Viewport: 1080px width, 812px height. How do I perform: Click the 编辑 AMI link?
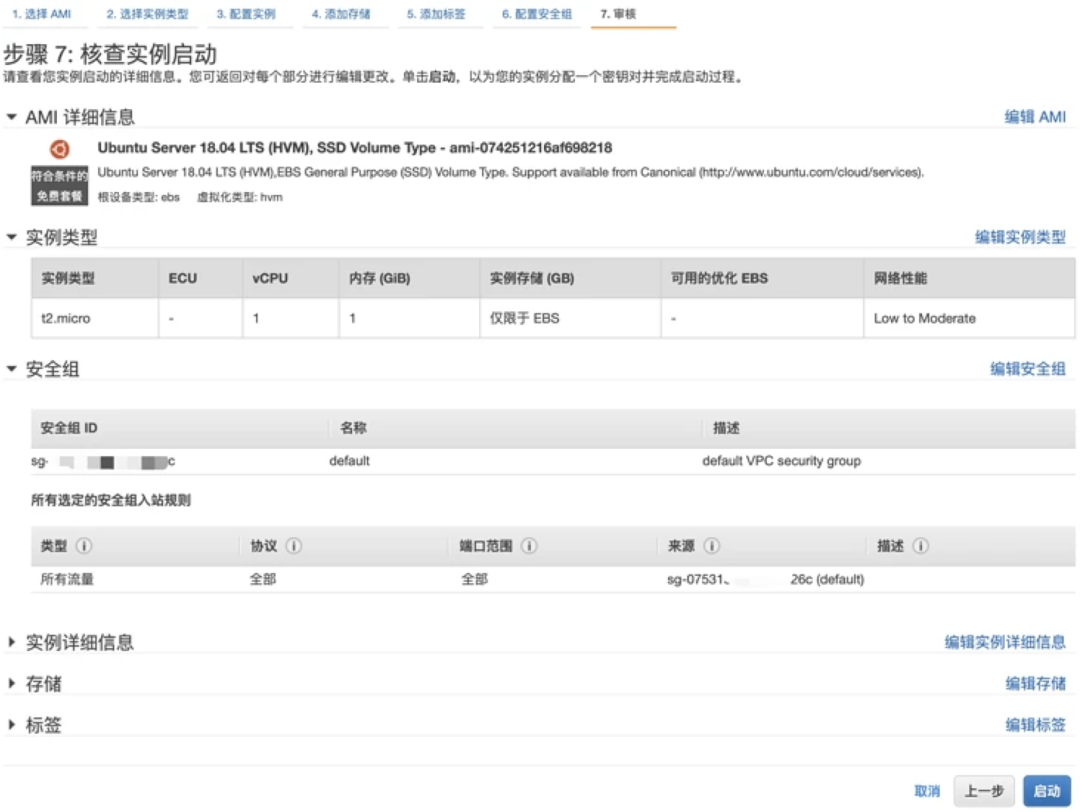click(1035, 117)
